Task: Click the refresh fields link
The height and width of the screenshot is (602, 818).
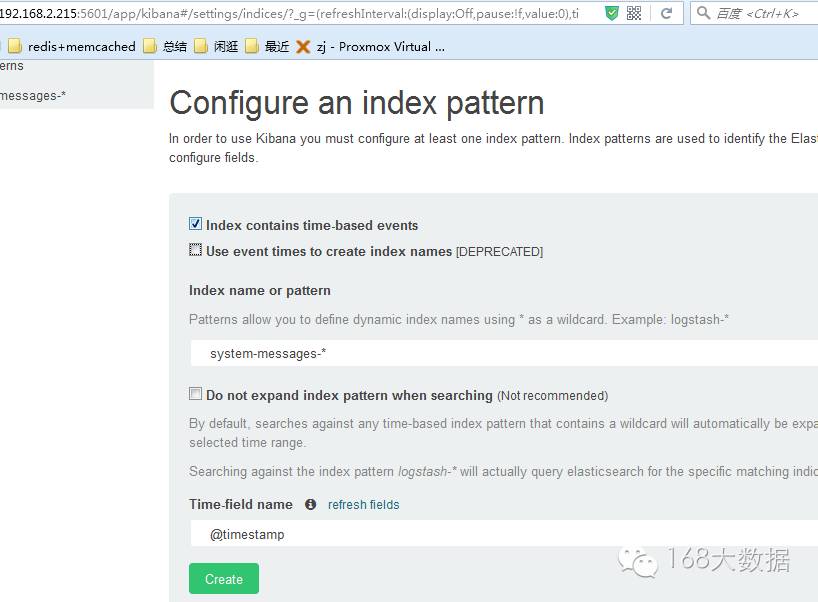Action: coord(364,504)
